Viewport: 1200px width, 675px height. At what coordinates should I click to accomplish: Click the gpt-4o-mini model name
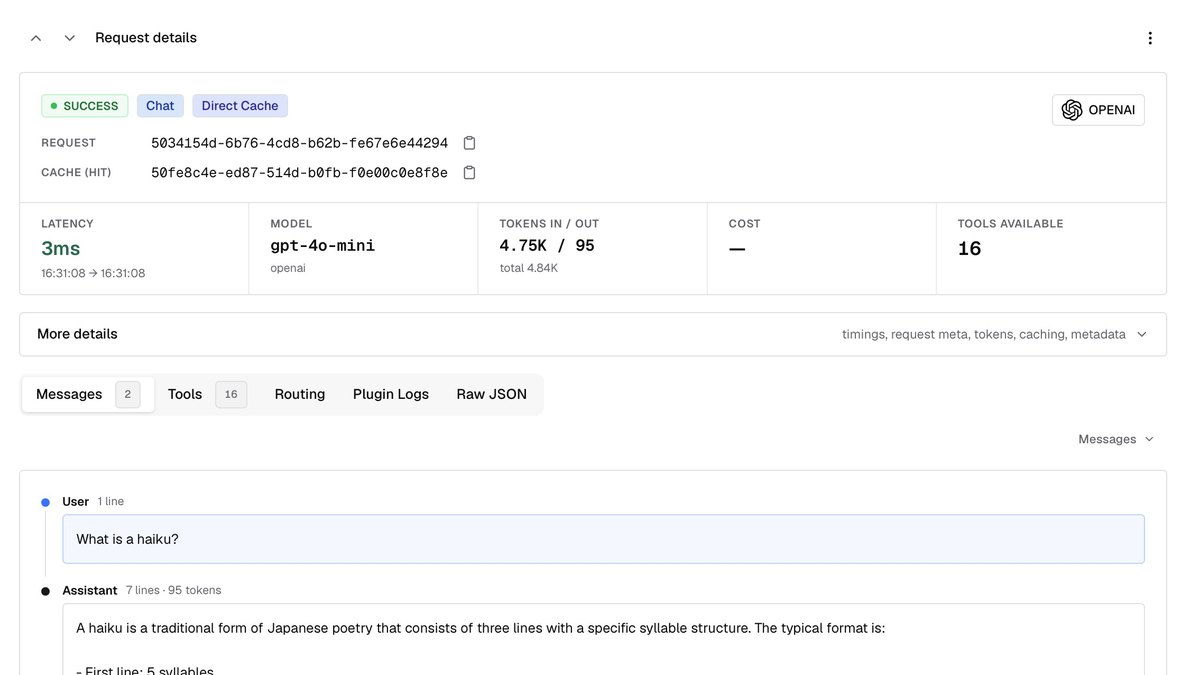(323, 246)
